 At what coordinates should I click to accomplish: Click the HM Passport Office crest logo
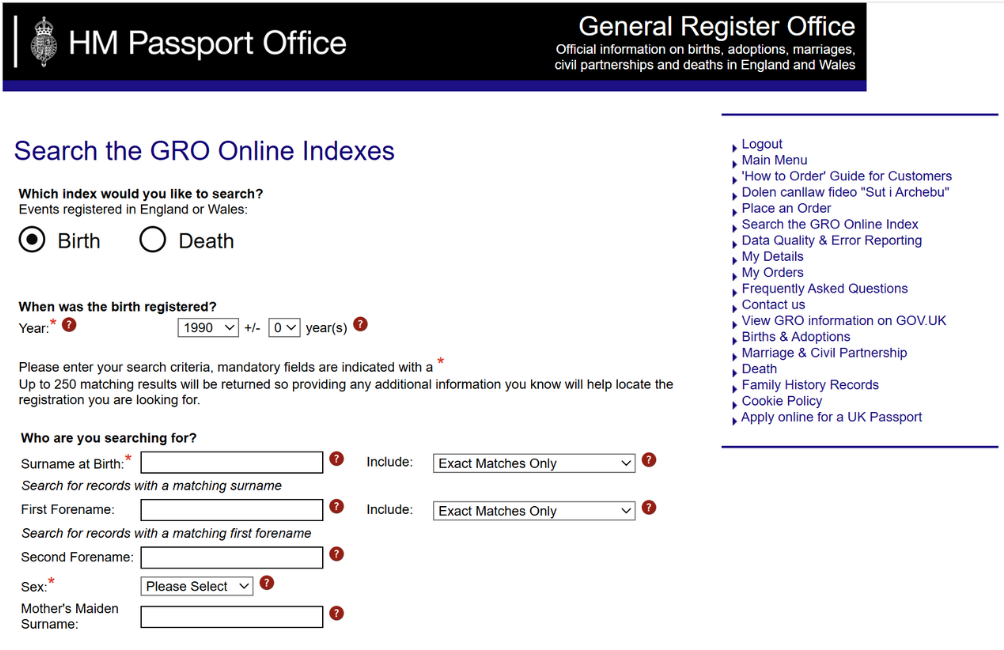pos(44,41)
